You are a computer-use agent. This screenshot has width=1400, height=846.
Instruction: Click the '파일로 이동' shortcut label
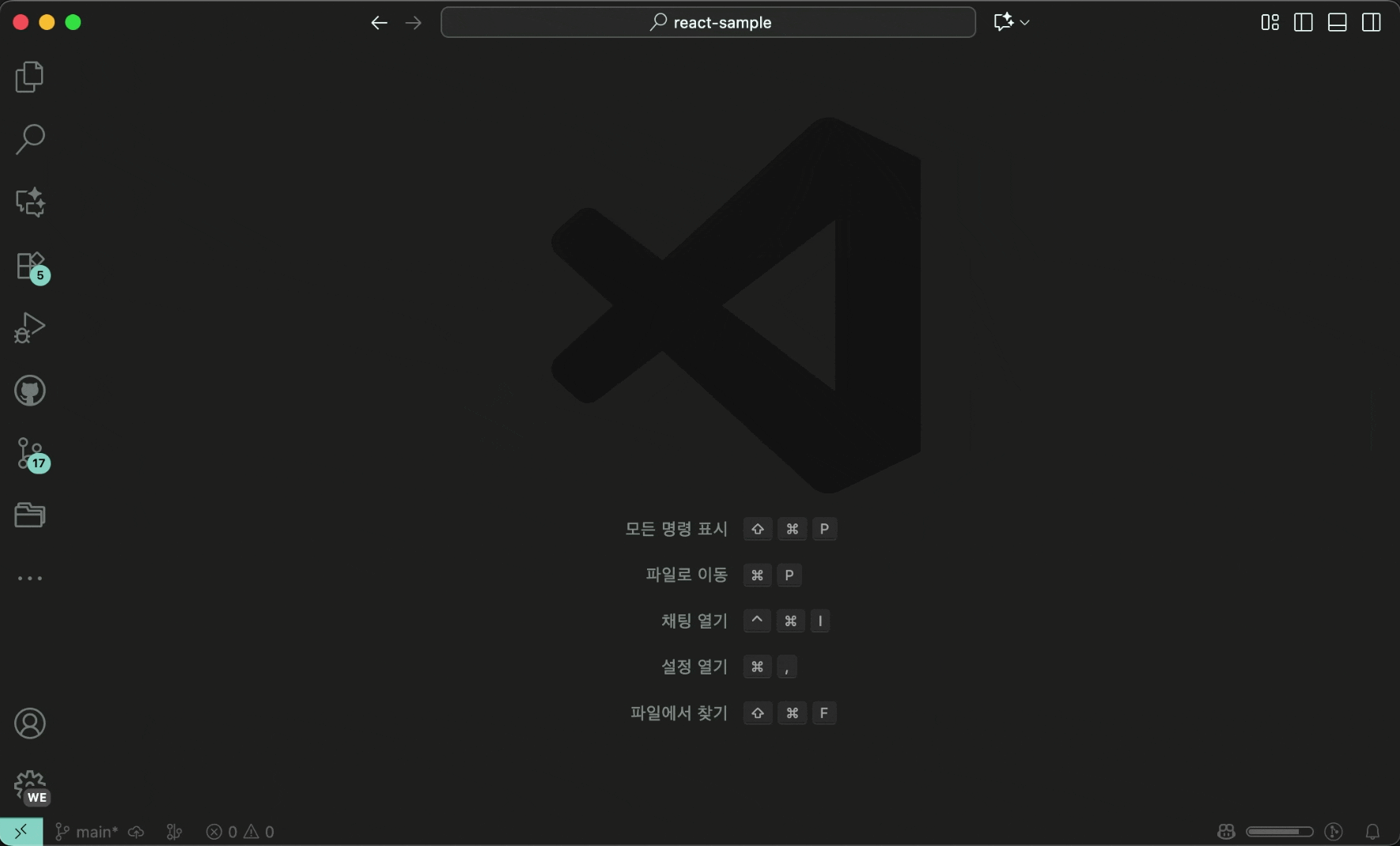(687, 575)
